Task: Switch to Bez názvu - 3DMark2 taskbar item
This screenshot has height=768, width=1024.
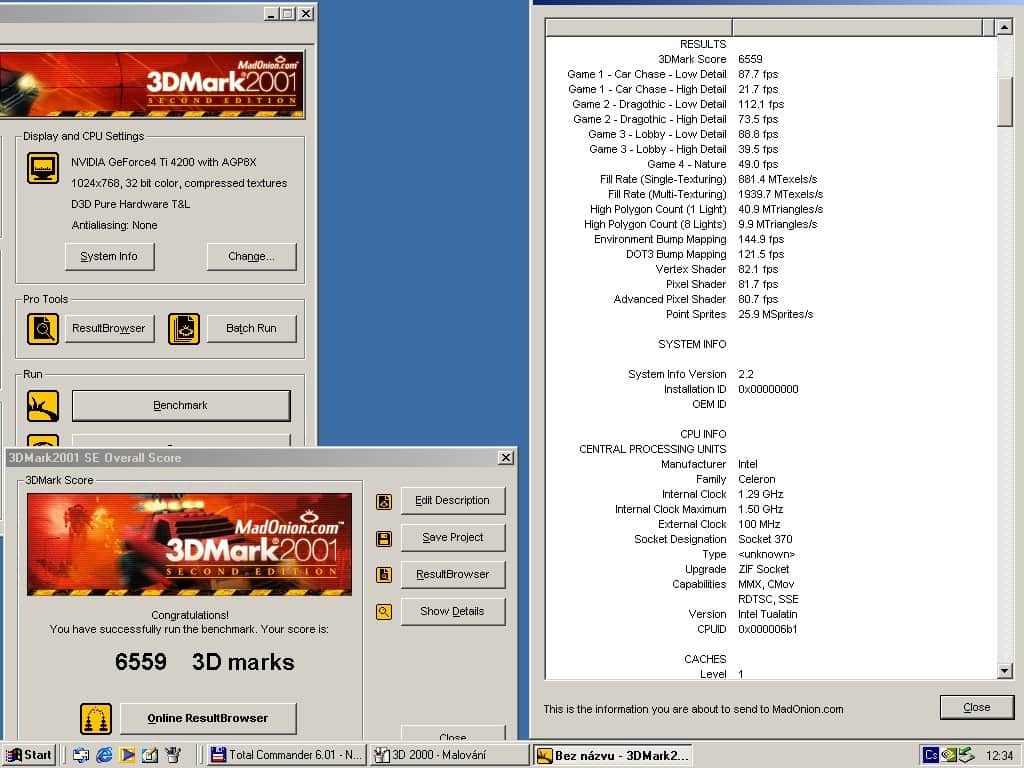Action: pos(613,755)
